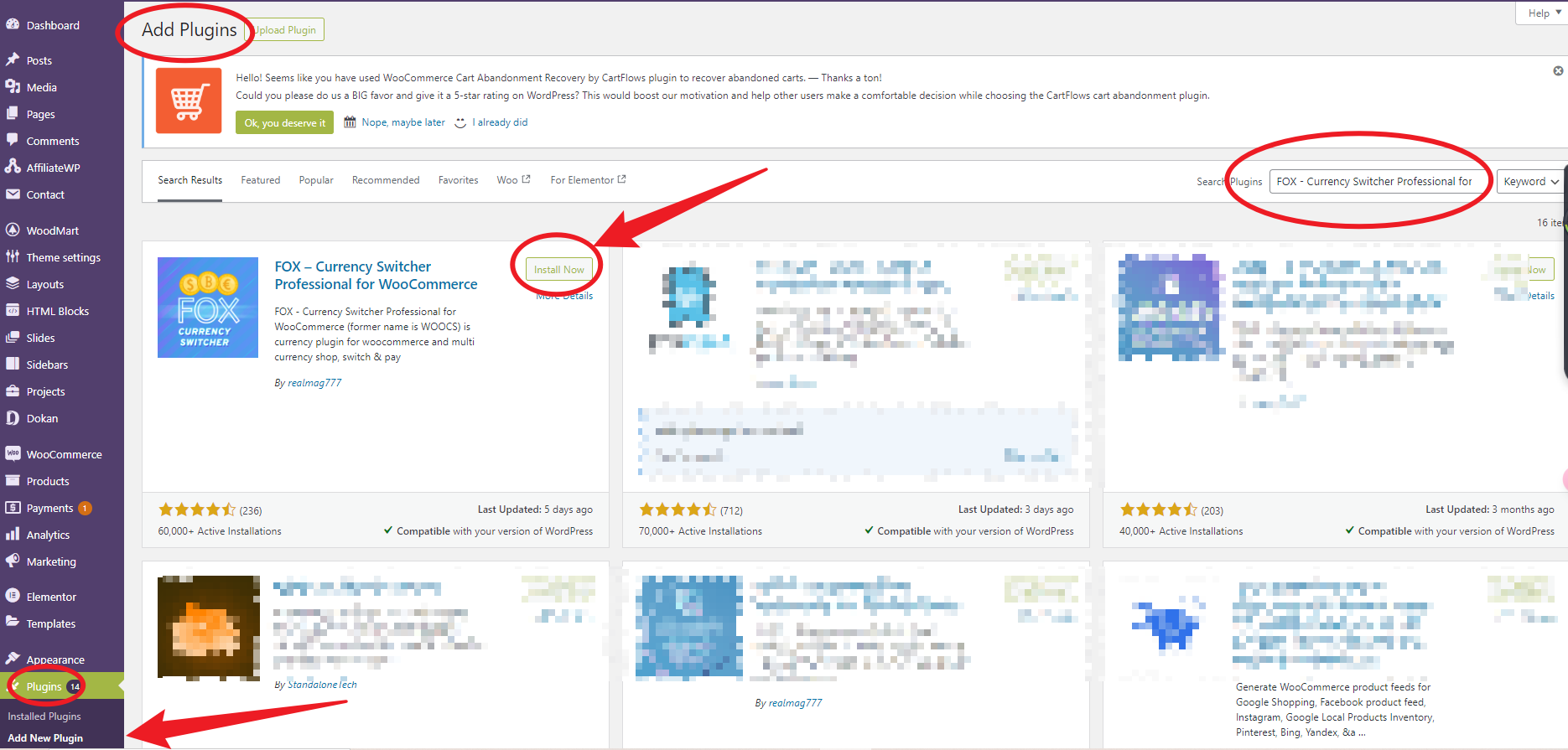The image size is (1568, 750).
Task: Dismiss the CartFlows notice with X icon
Action: point(1558,71)
